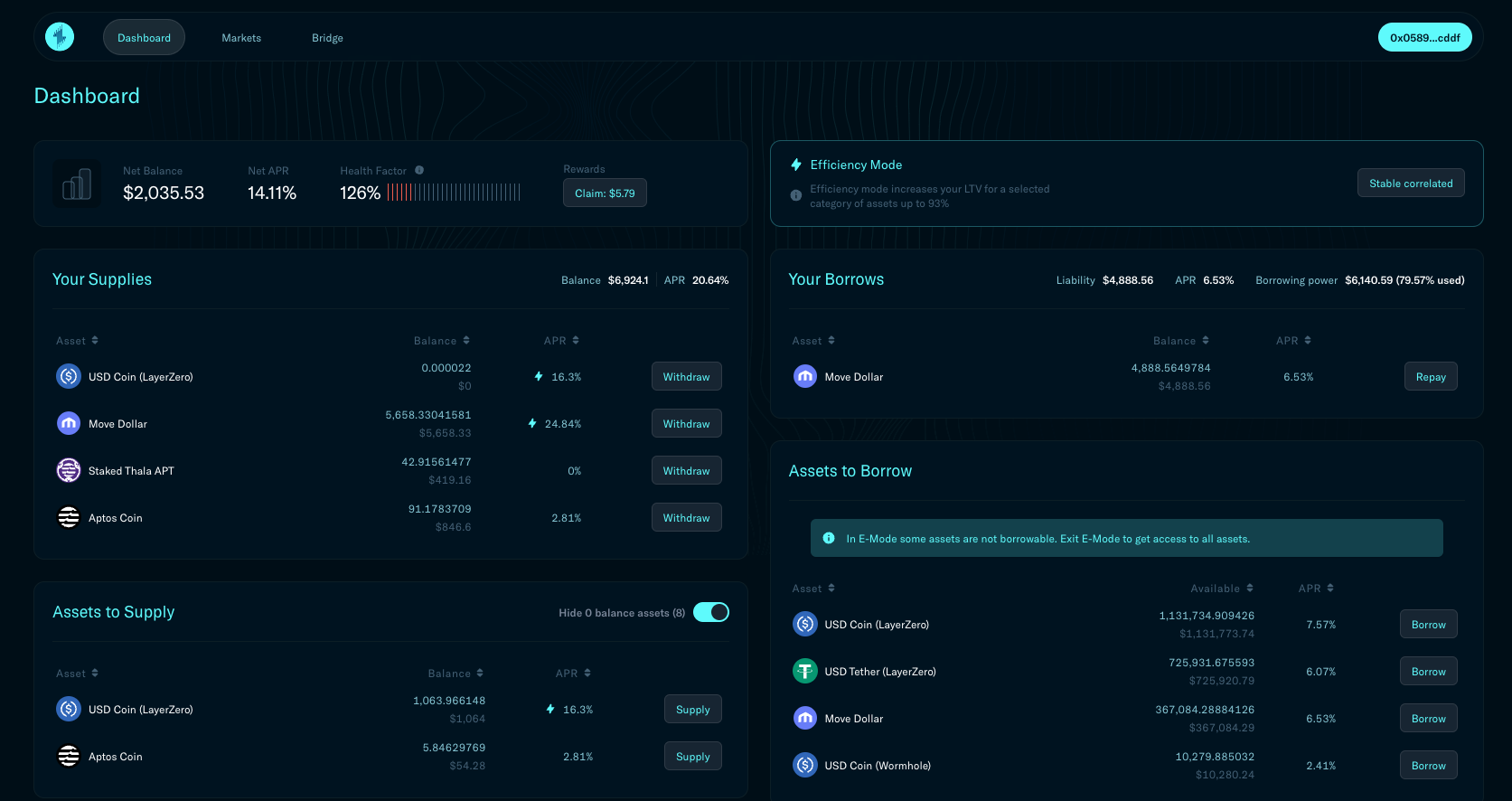Sort Your Supplies by Balance column
Image resolution: width=1512 pixels, height=801 pixels.
[442, 341]
